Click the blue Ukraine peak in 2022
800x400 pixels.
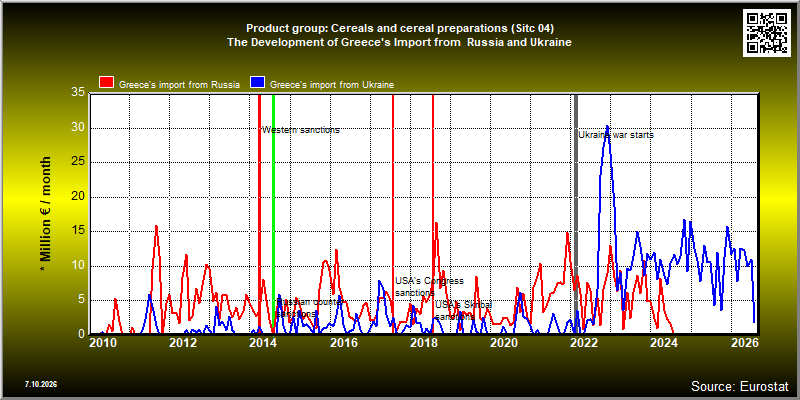tap(607, 126)
